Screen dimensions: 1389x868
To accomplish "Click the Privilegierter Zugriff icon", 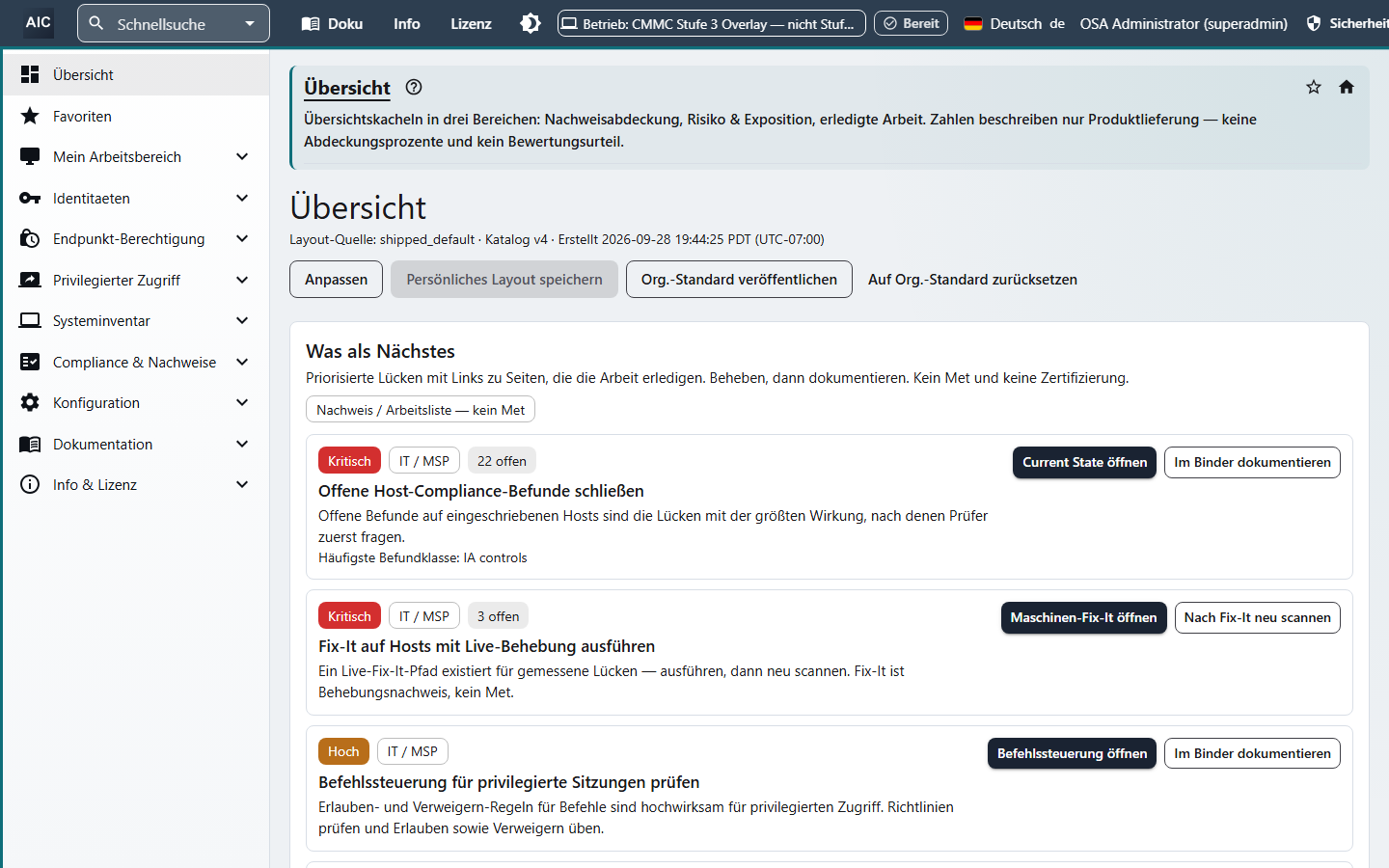I will click(x=30, y=280).
